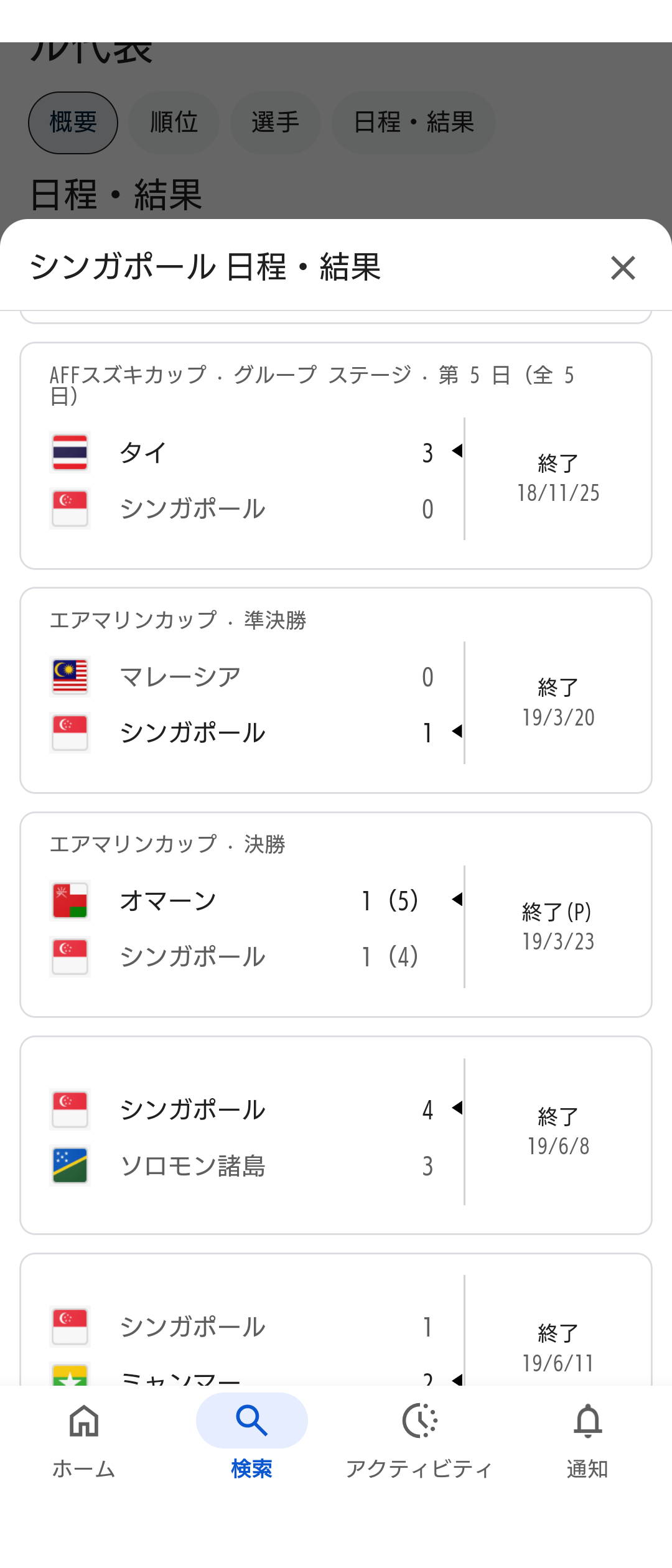Tap the ホーム home icon
Viewport: 672px width, 1568px height.
pyautogui.click(x=84, y=1421)
